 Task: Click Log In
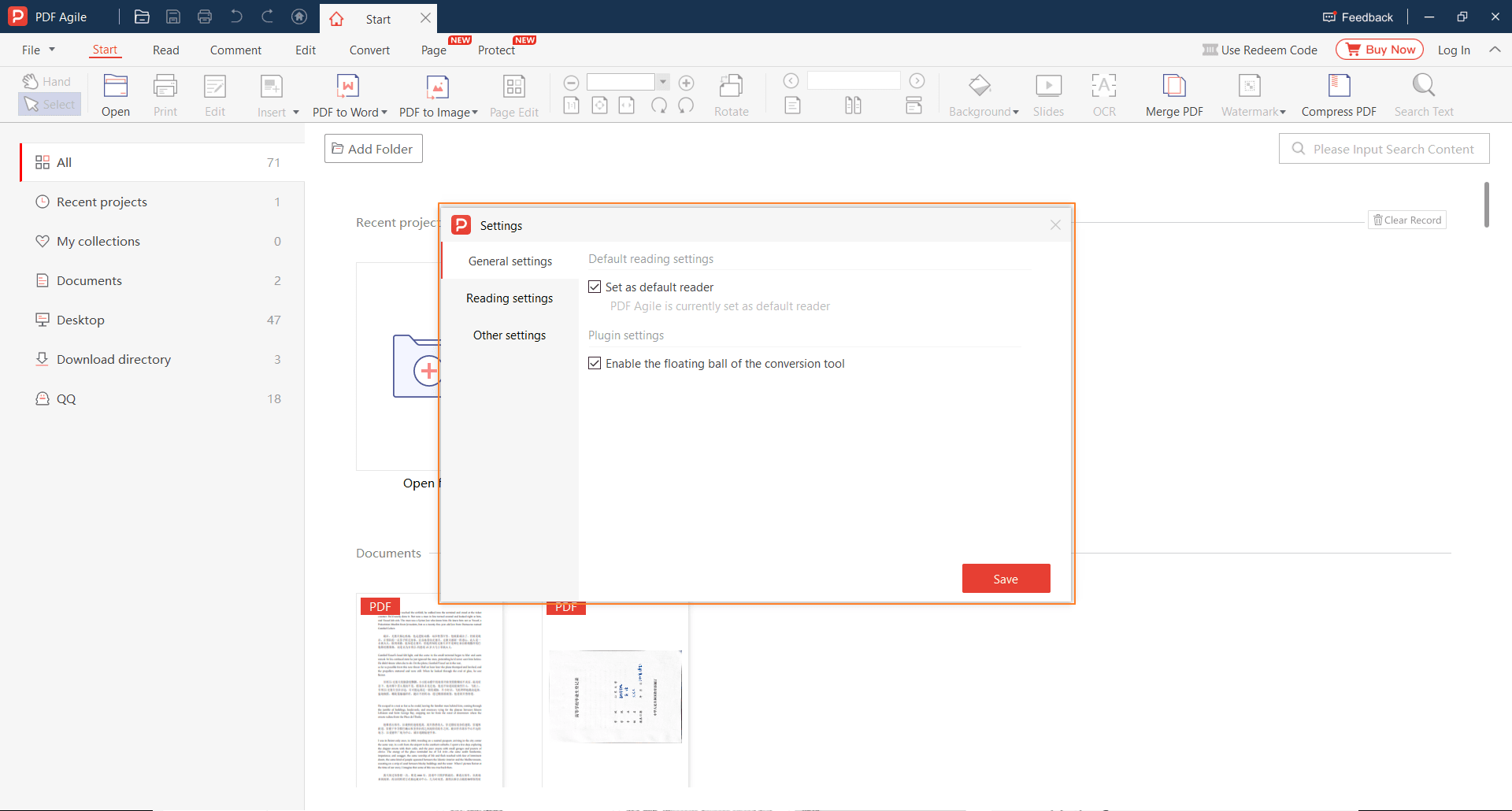tap(1454, 50)
